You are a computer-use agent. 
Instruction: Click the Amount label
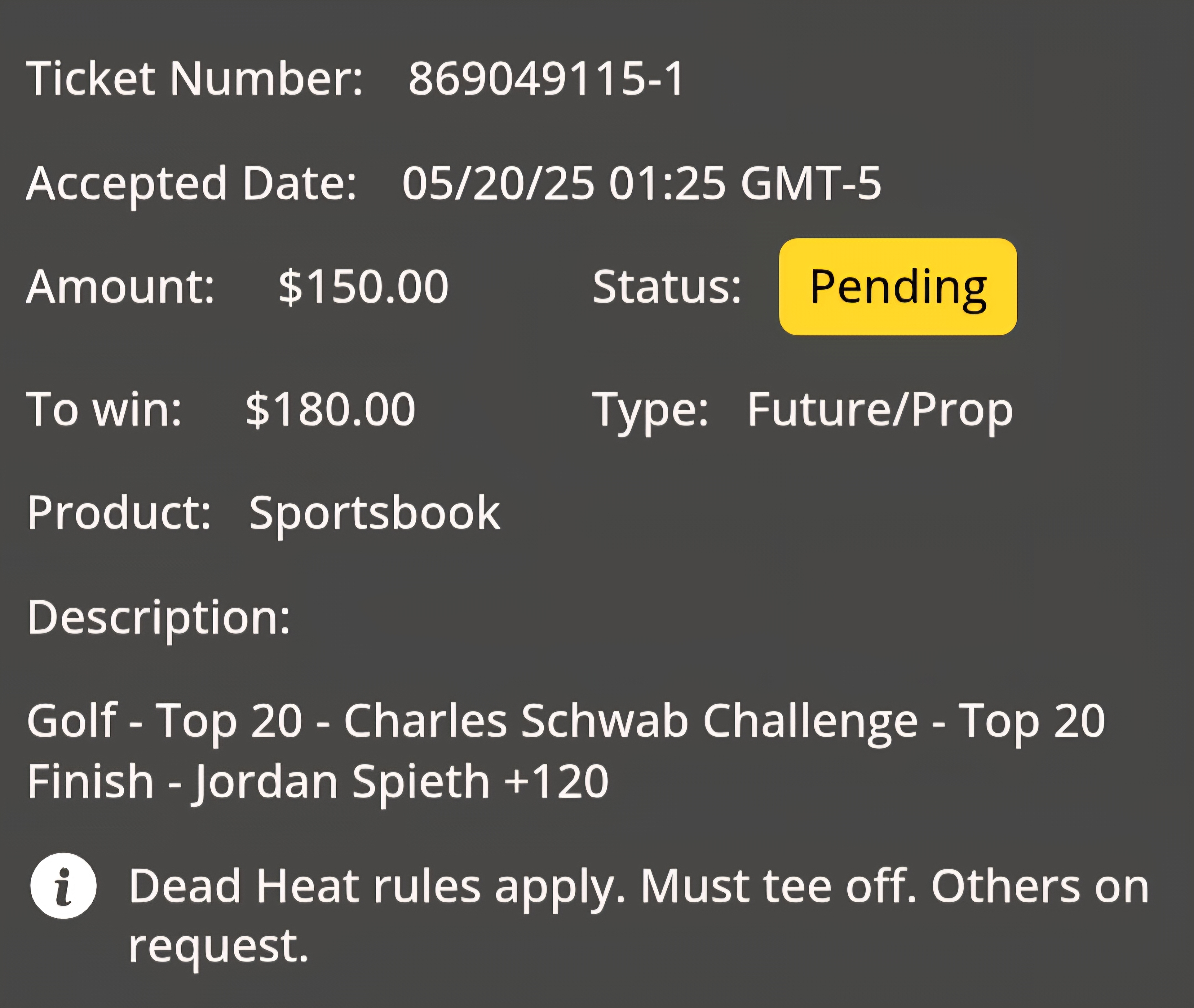[120, 286]
